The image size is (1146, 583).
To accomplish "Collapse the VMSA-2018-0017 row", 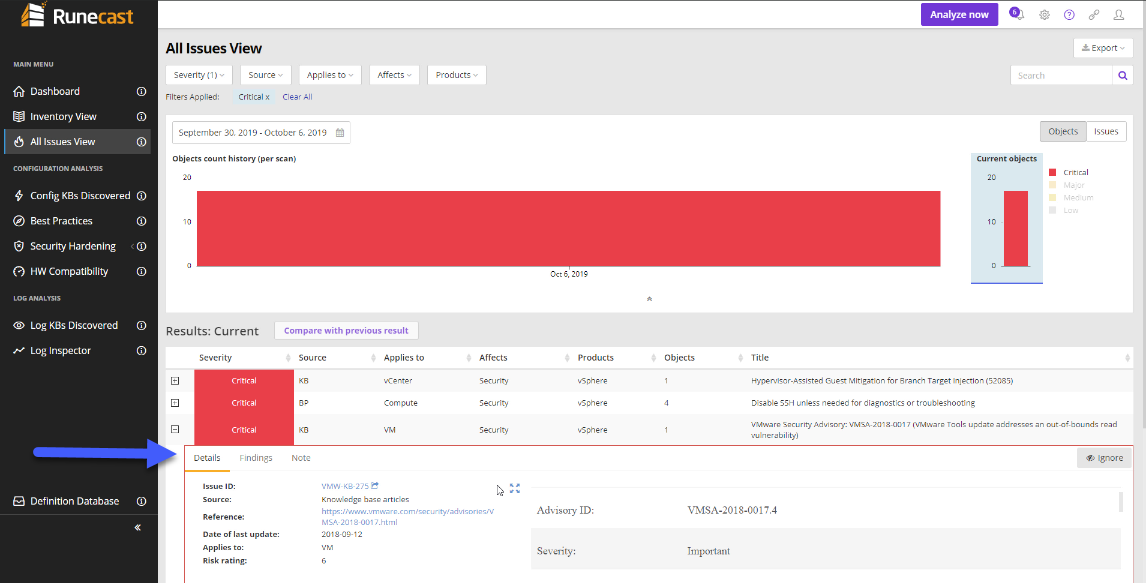I will click(175, 430).
